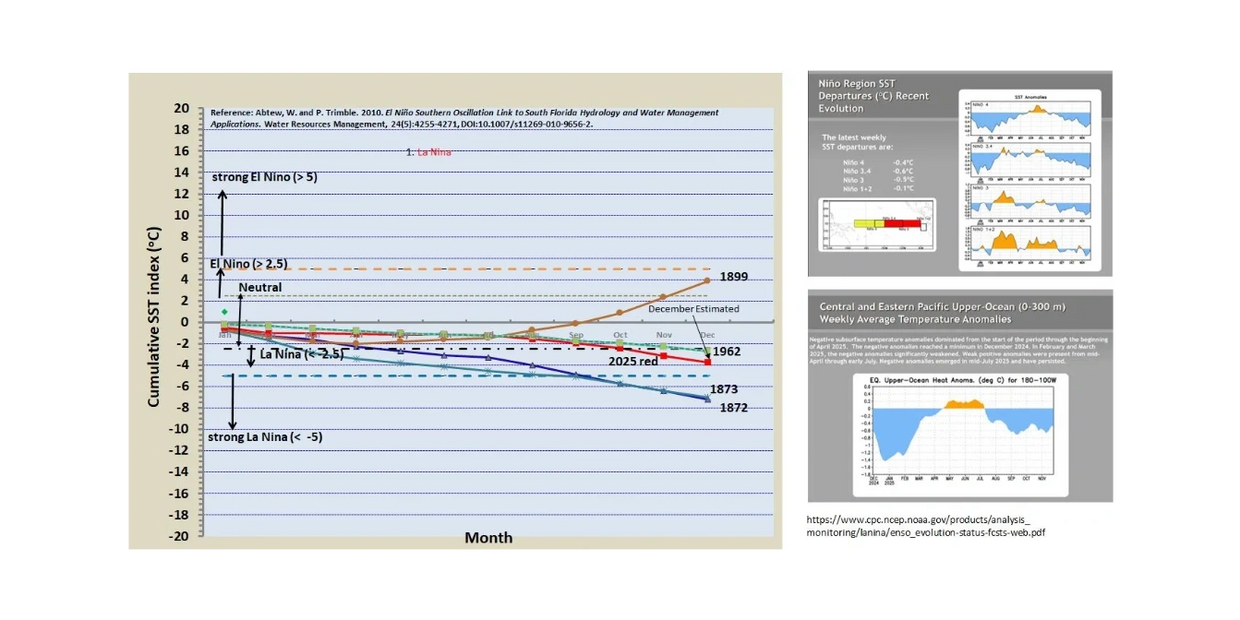Click the 1899 series end label
The width and height of the screenshot is (1240, 620).
[x=733, y=276]
